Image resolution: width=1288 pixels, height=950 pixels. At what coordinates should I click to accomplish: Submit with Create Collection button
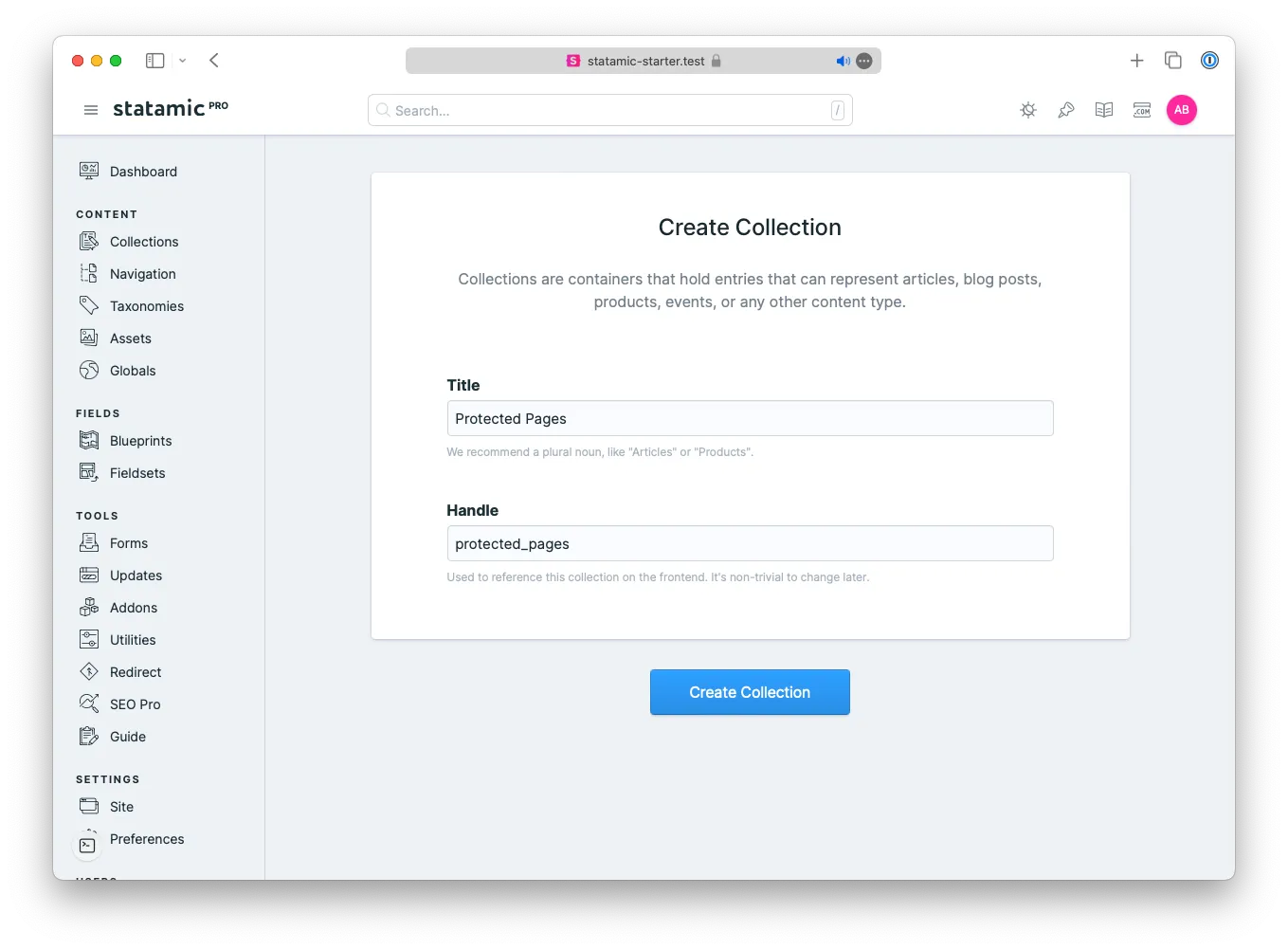[750, 692]
